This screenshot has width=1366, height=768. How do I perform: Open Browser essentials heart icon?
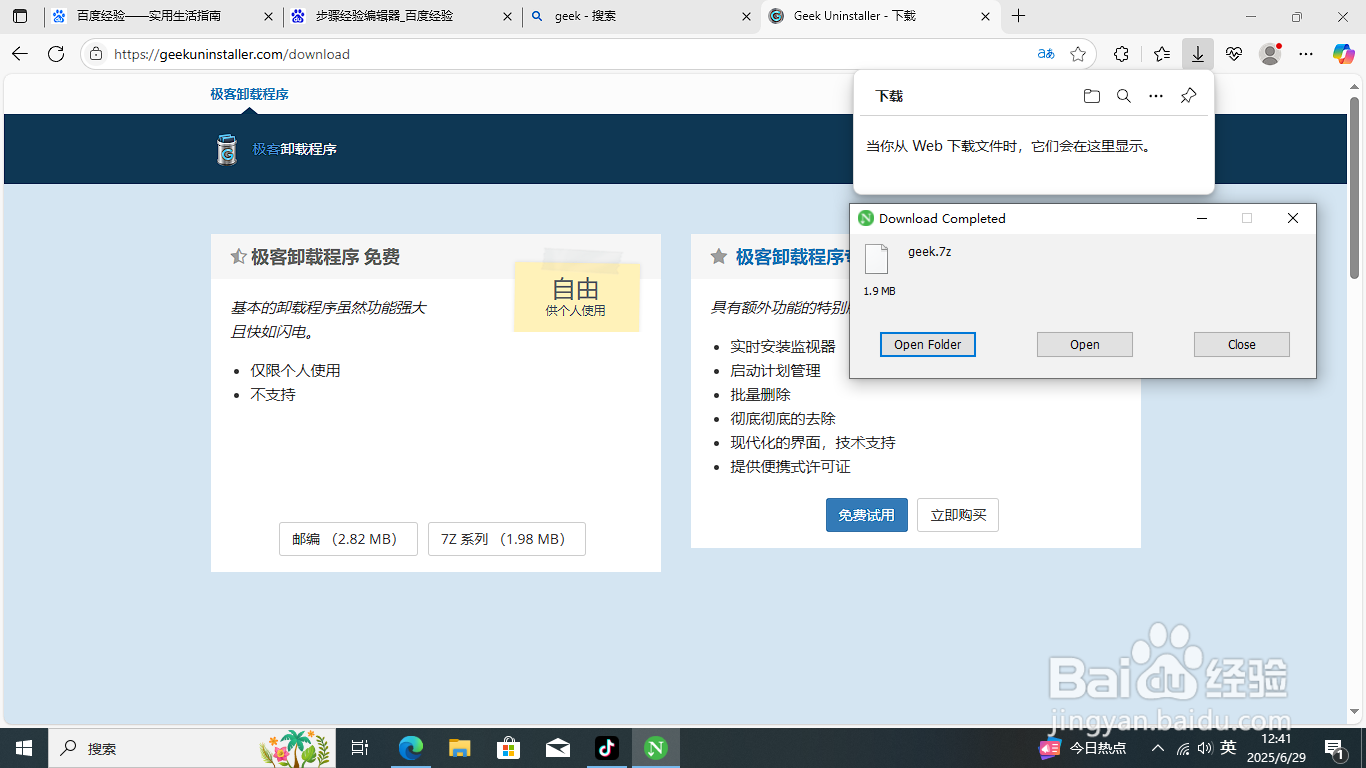1233,54
